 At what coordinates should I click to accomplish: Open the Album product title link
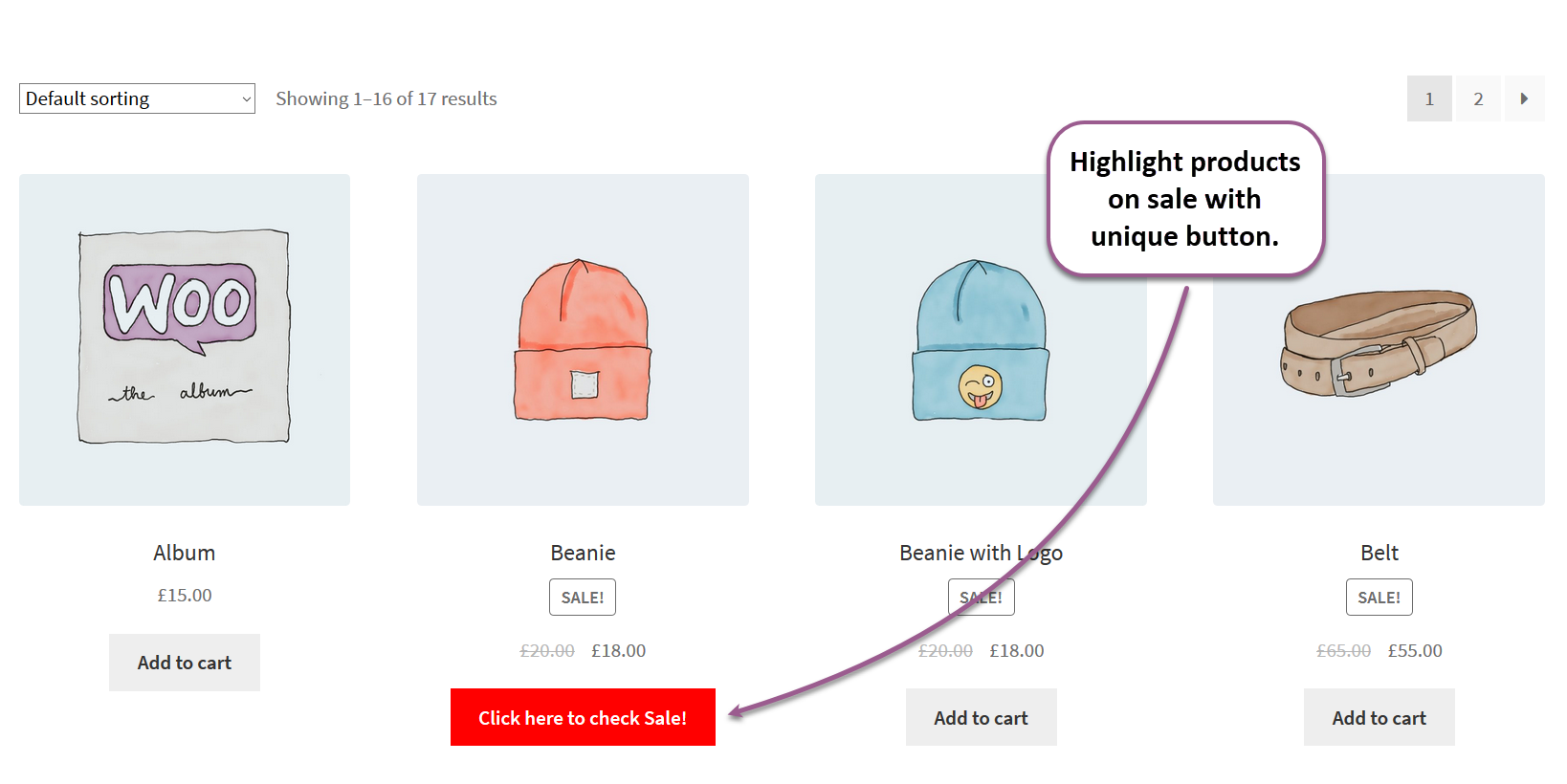click(x=184, y=553)
